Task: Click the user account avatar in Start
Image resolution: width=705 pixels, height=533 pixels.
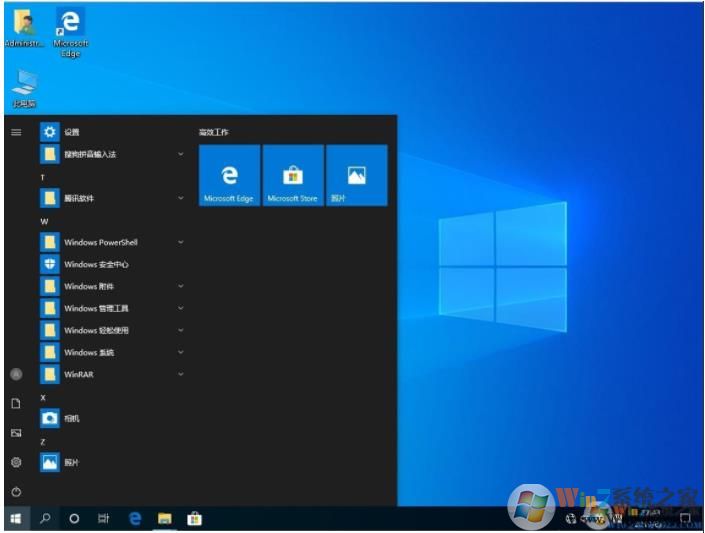Action: click(x=16, y=373)
